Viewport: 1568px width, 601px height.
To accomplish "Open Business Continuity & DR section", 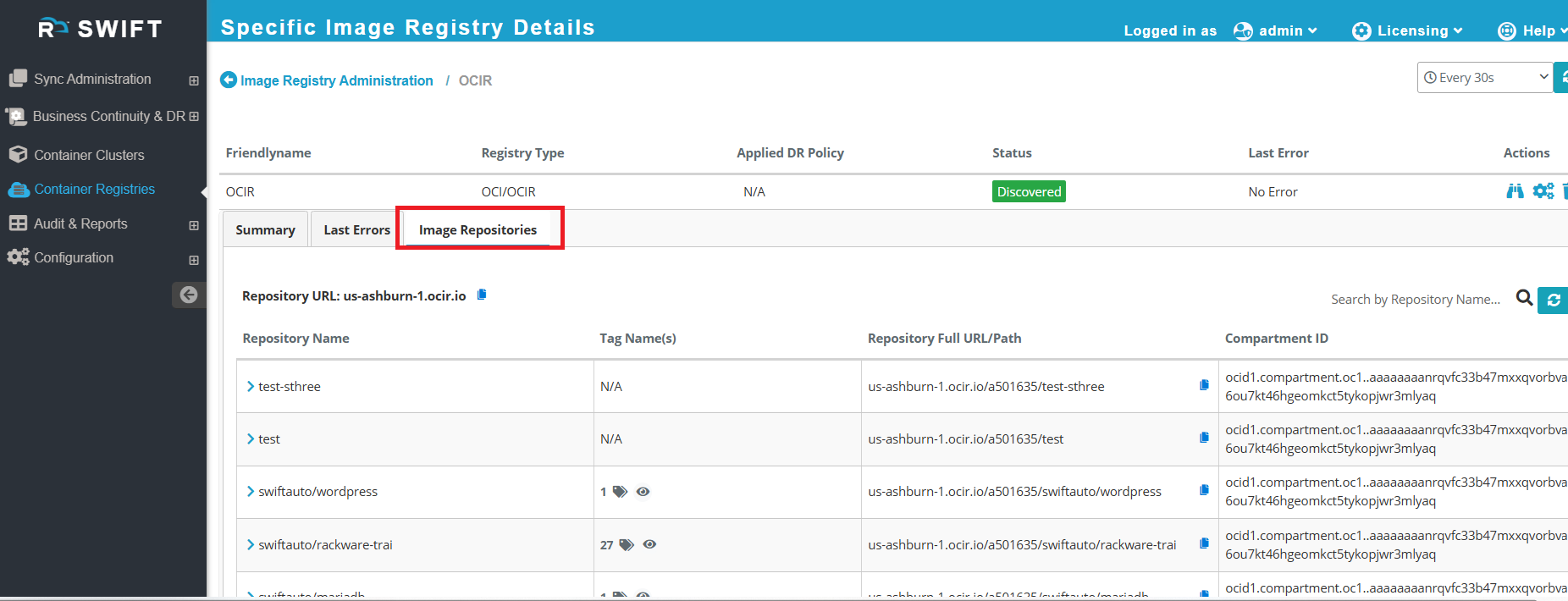I will coord(108,116).
